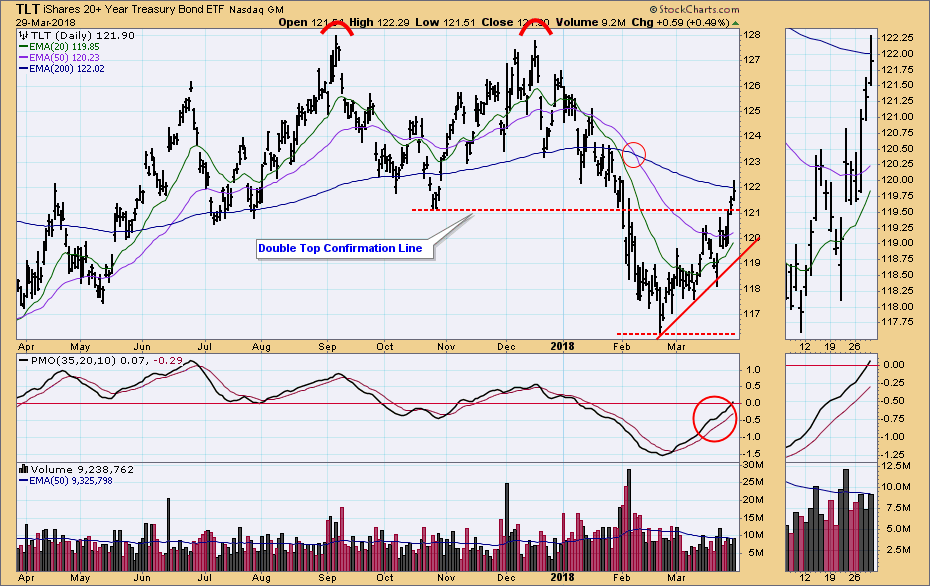Viewport: 930px width, 586px height.
Task: Click the Nov label under the volume chart
Action: tap(446, 578)
